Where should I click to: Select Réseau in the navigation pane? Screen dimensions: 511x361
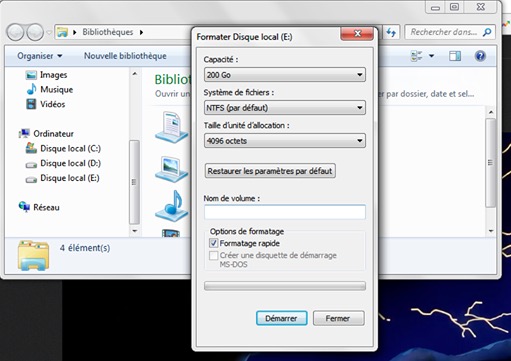click(x=46, y=207)
